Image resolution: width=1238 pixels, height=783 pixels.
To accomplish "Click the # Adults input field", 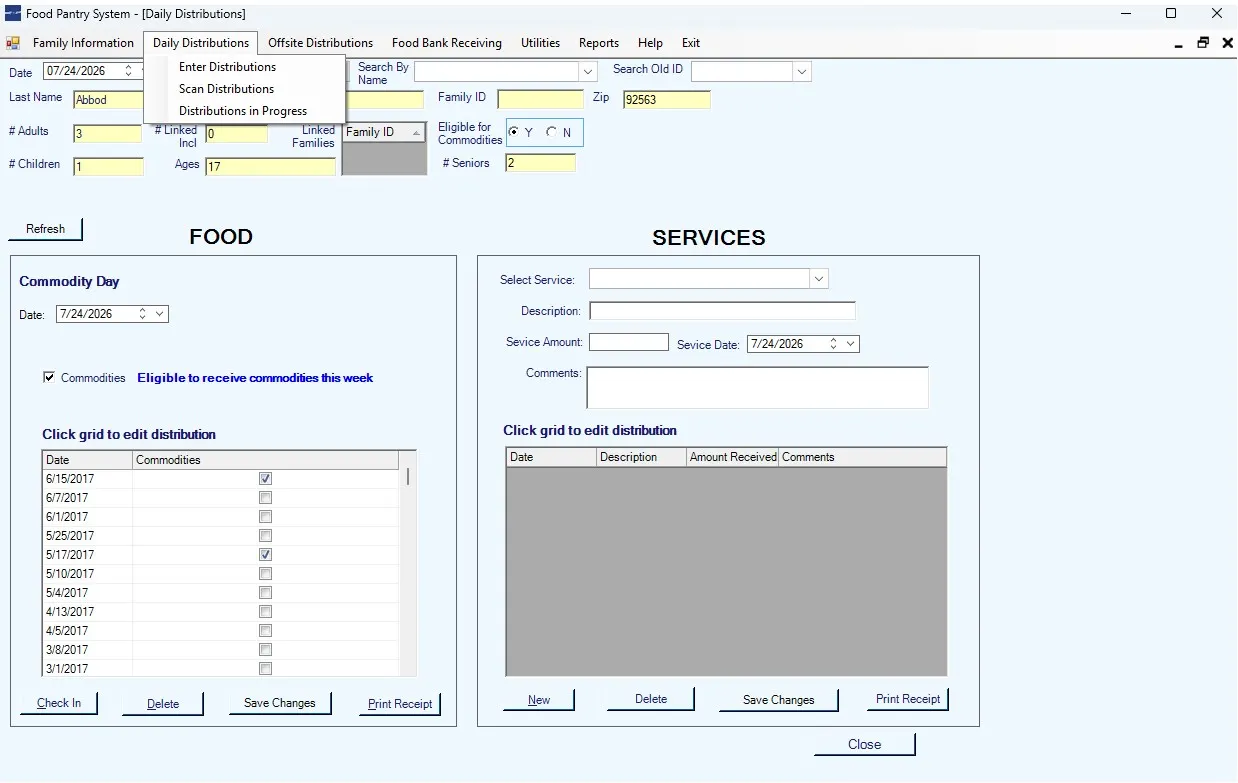I will coord(108,134).
